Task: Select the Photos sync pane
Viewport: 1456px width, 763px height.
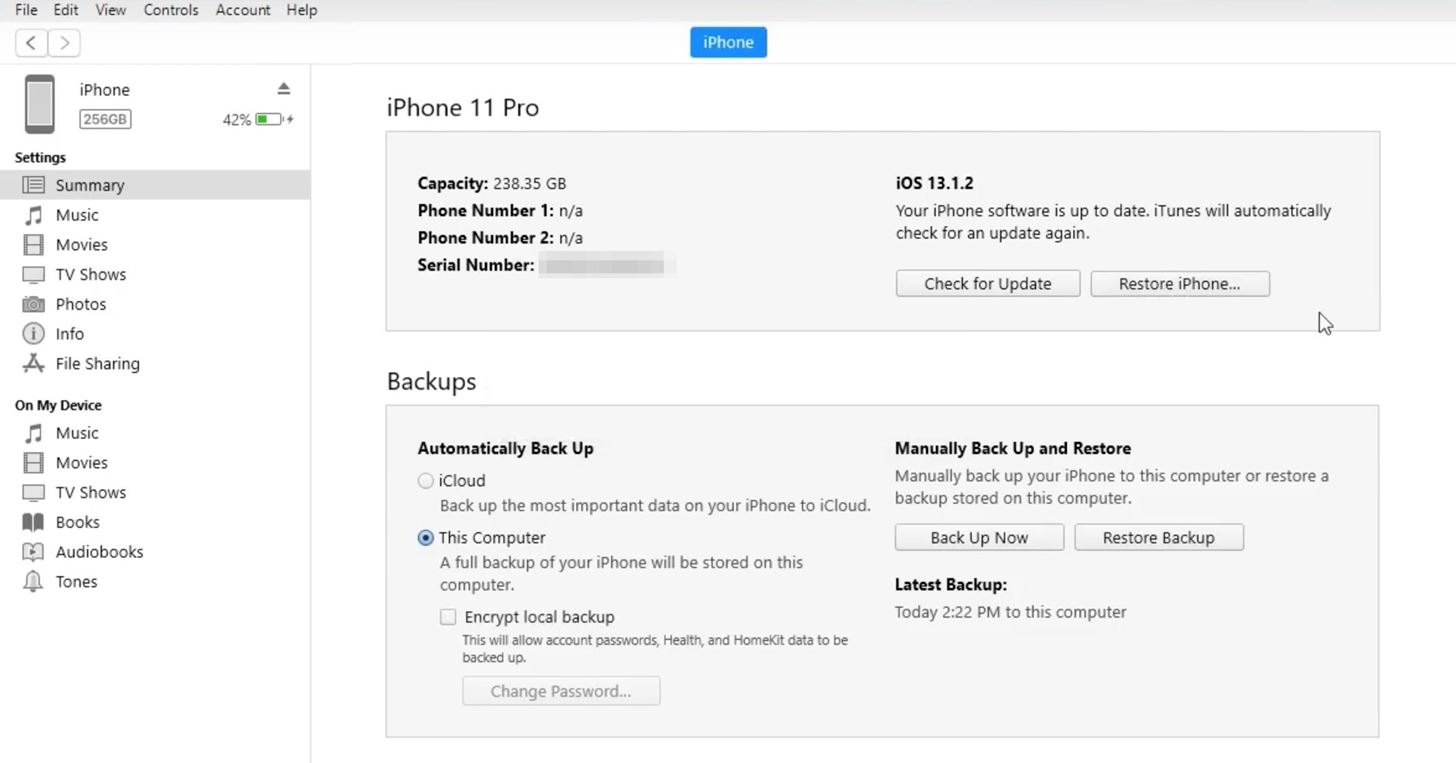Action: click(x=79, y=304)
